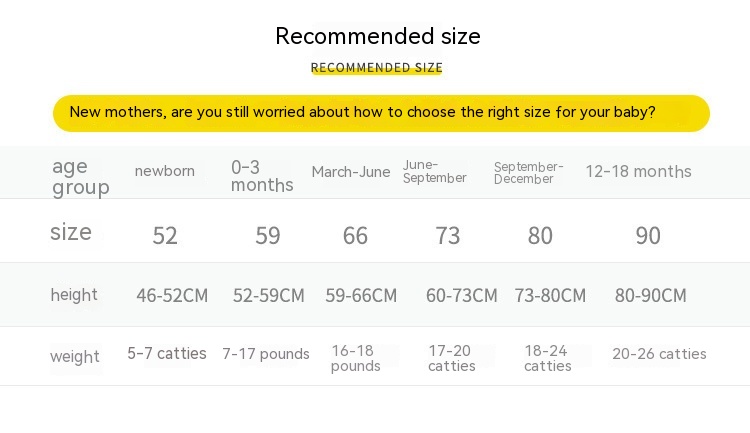The width and height of the screenshot is (750, 433).
Task: Click the "size" row label
Action: coord(71,233)
